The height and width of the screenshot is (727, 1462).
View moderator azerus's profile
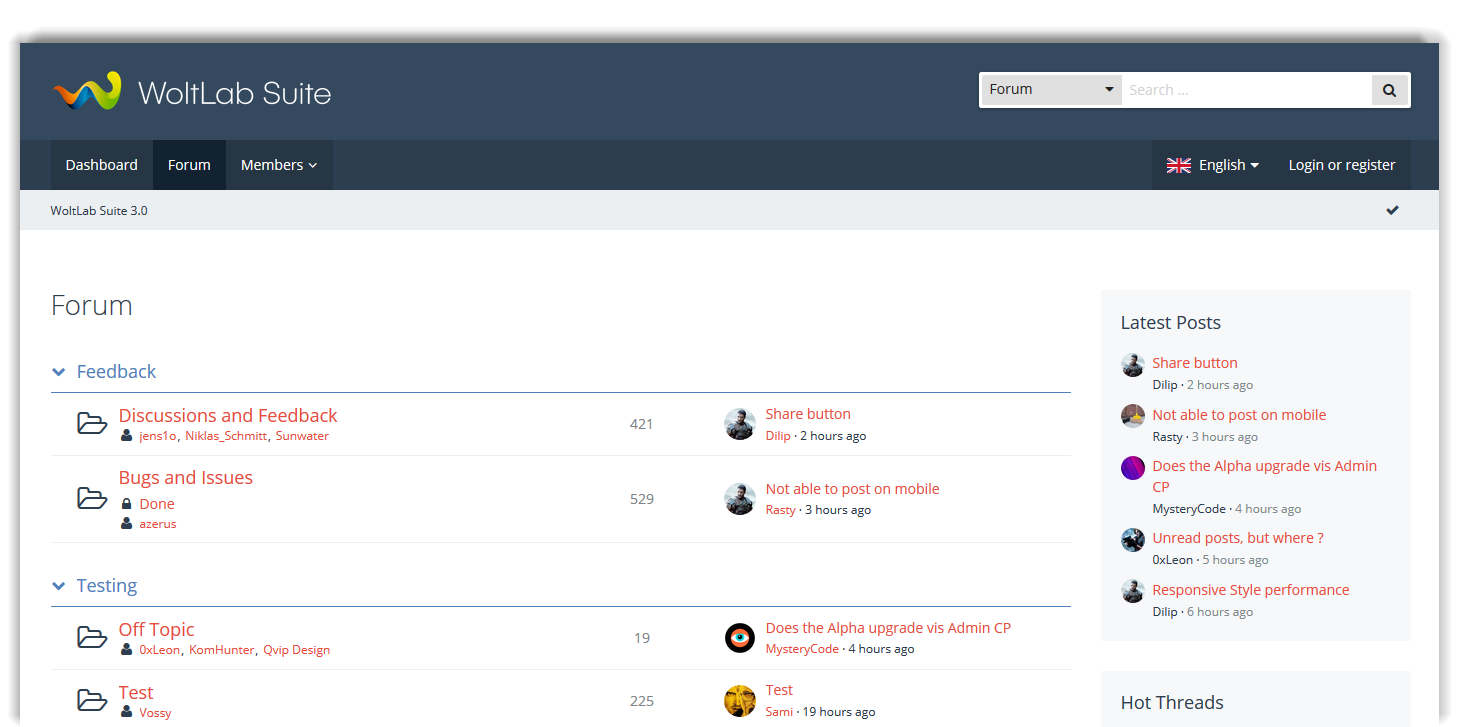point(158,524)
